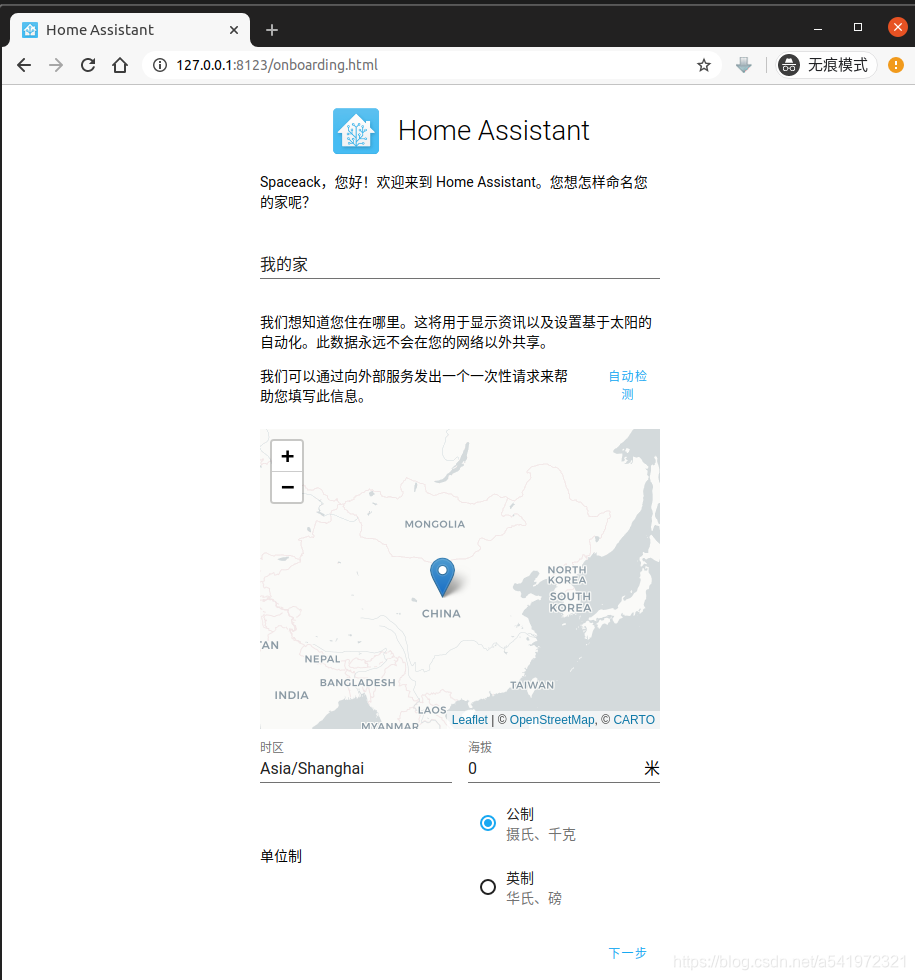Open the downloads arrow icon

pyautogui.click(x=743, y=65)
